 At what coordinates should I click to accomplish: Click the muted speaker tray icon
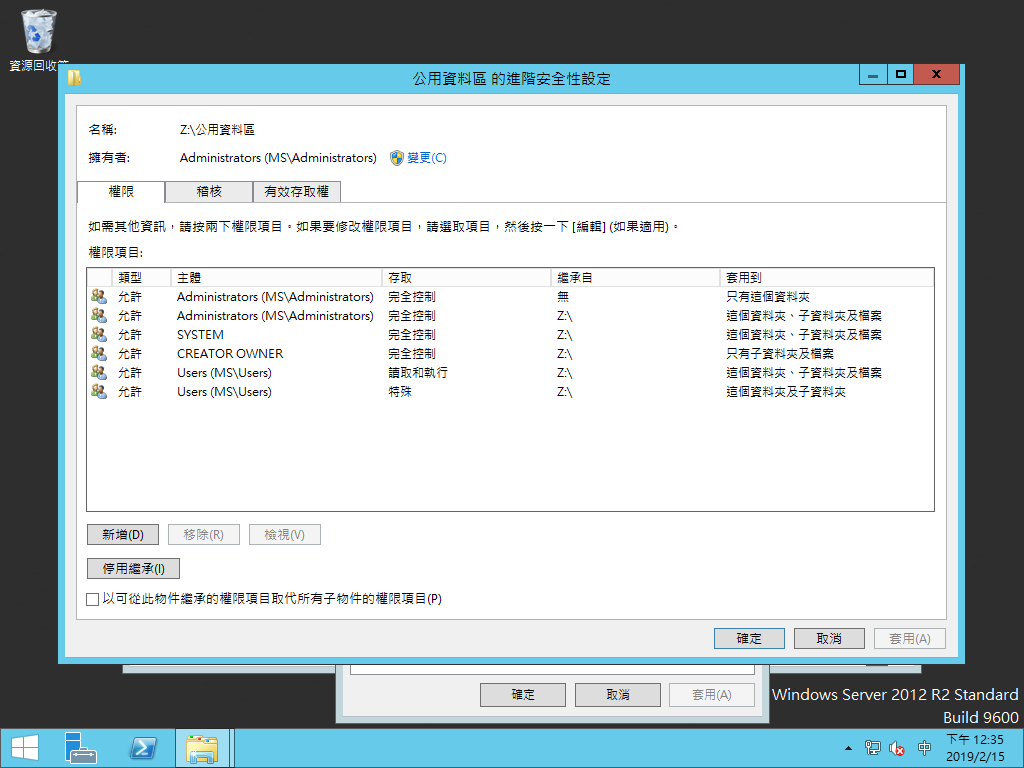[x=897, y=748]
